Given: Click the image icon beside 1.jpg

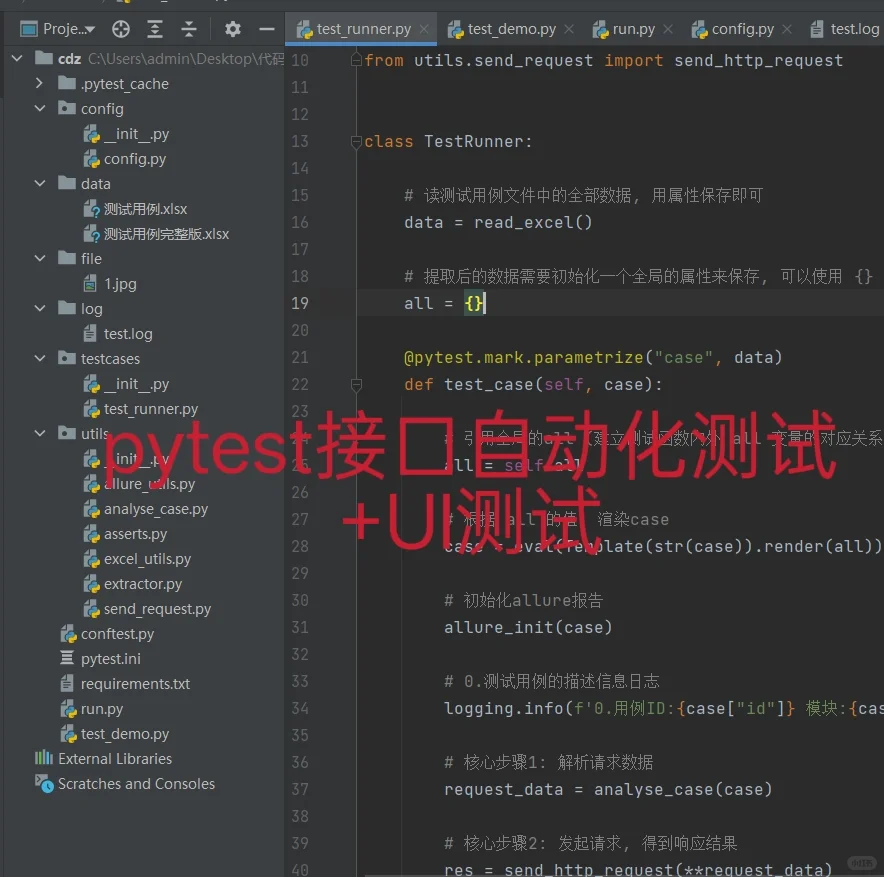Looking at the screenshot, I should [89, 283].
